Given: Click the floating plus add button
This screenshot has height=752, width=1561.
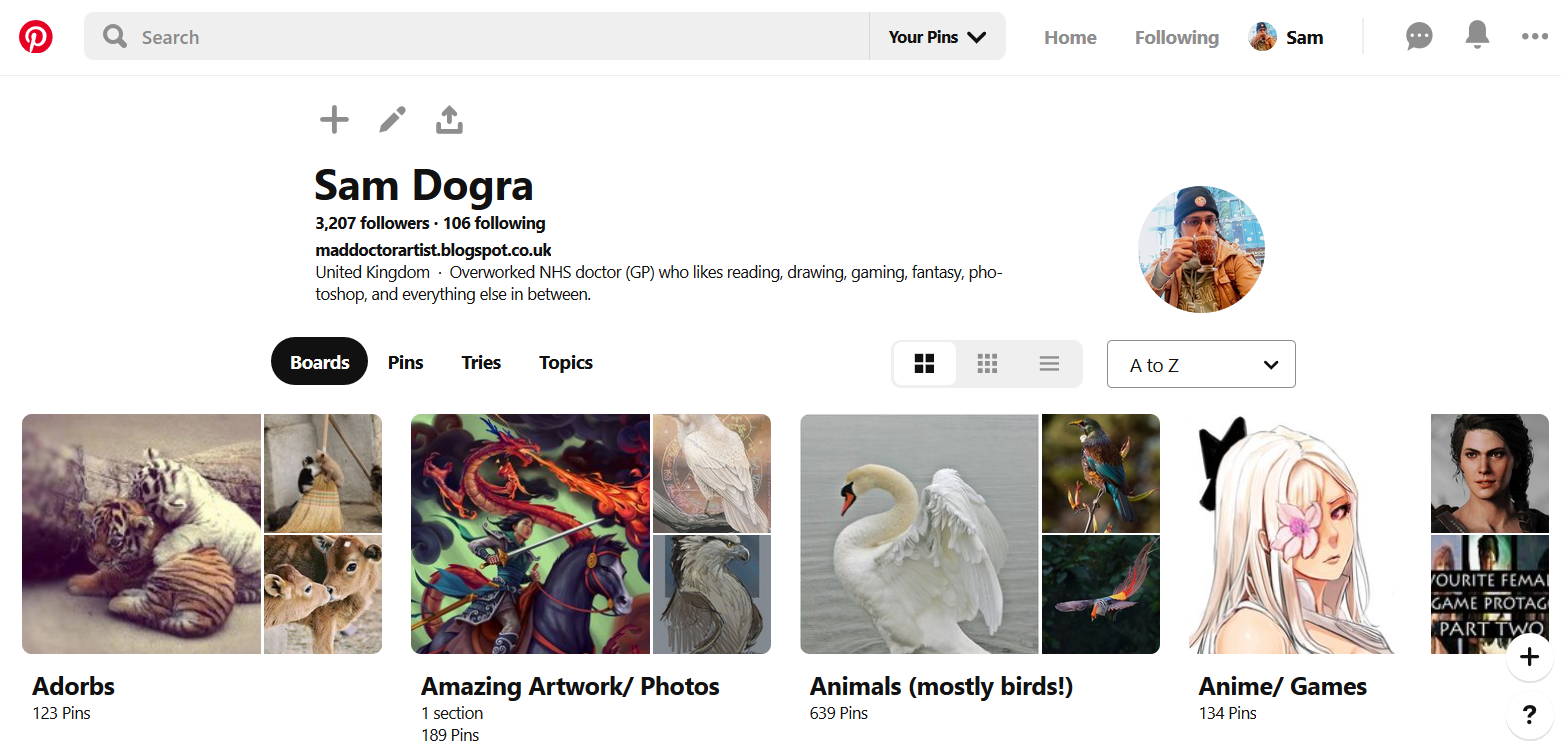Looking at the screenshot, I should [x=1529, y=657].
